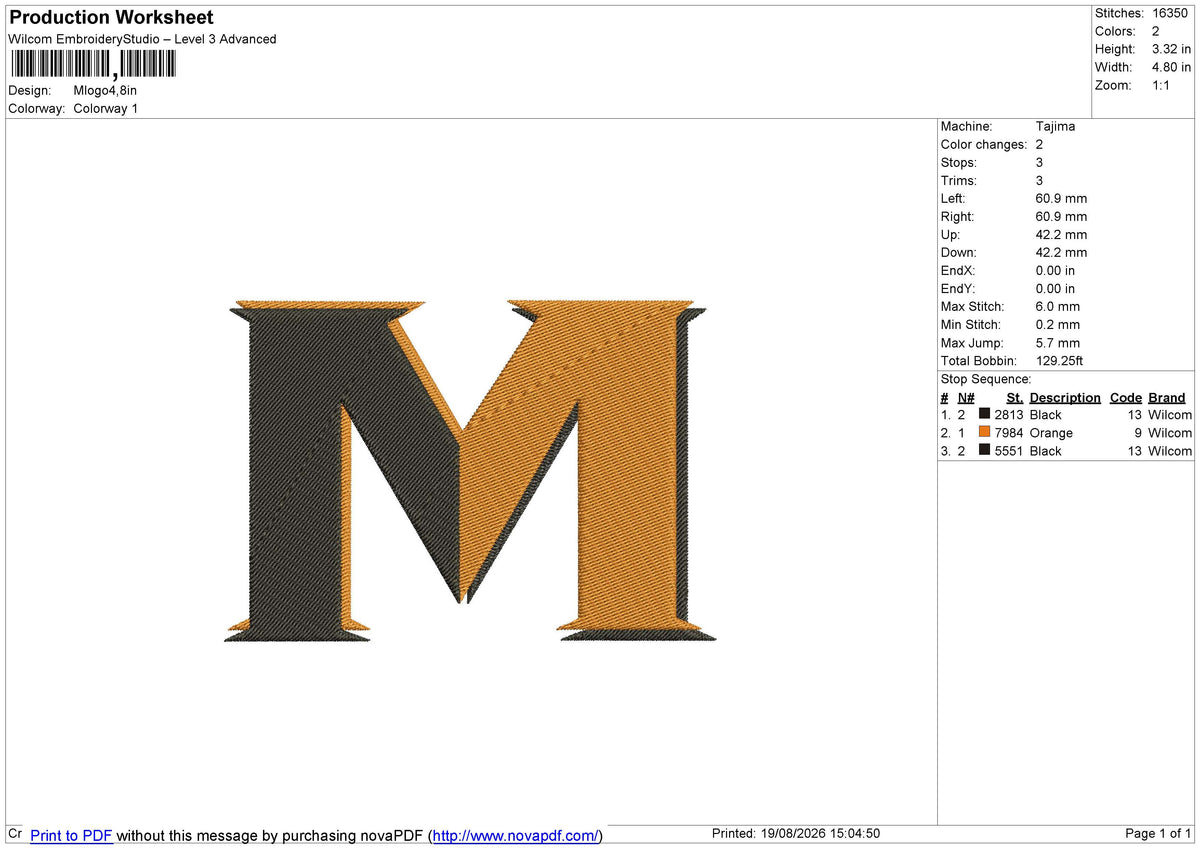Select the Production Worksheet heading
The height and width of the screenshot is (848, 1200).
point(111,17)
